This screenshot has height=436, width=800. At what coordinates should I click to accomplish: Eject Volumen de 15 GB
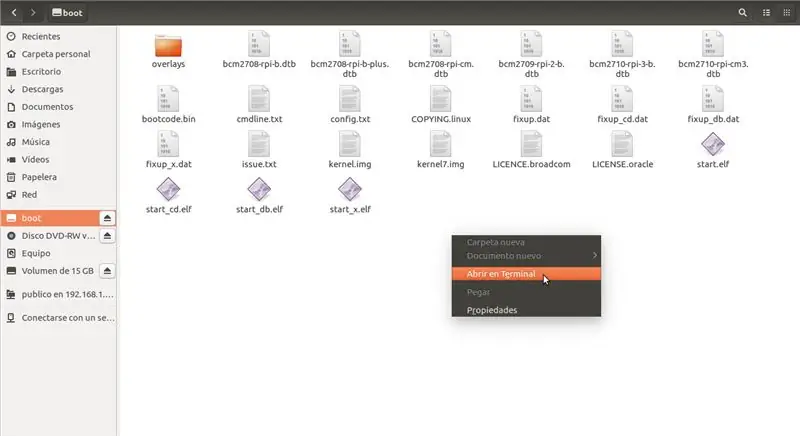point(107,271)
